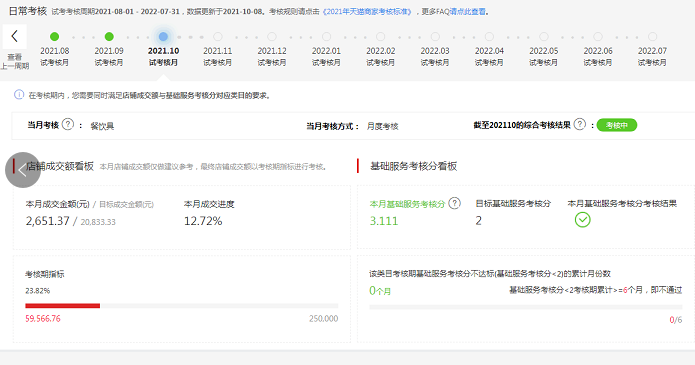Select the 2022.01 timeline month marker
The height and width of the screenshot is (365, 695).
click(x=327, y=37)
